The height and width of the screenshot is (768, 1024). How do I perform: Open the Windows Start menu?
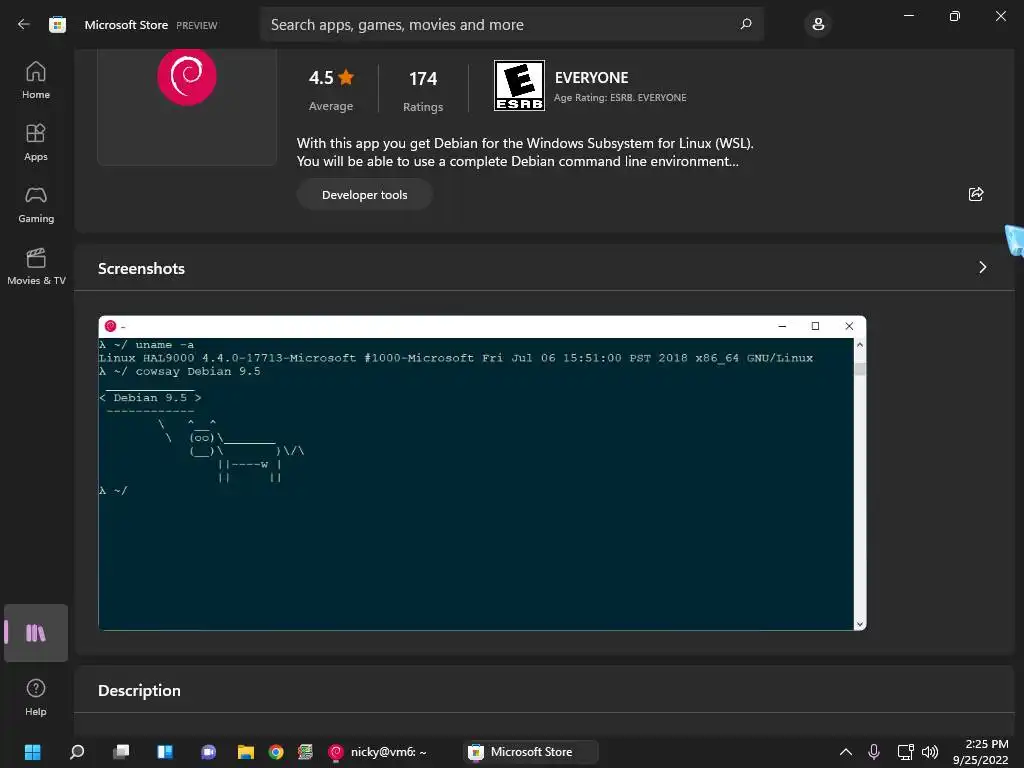pos(33,752)
